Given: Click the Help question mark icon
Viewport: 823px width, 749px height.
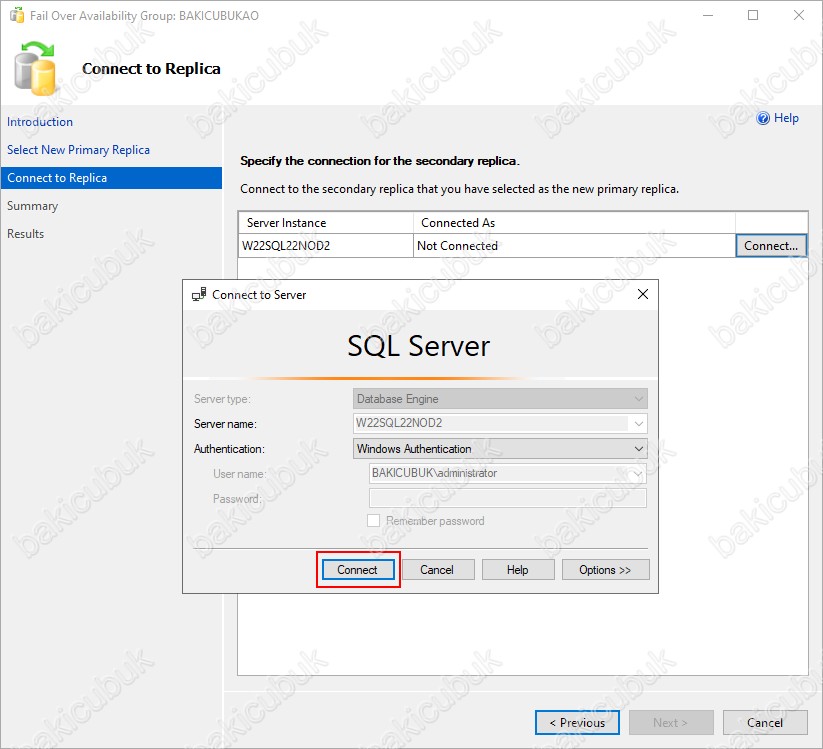Looking at the screenshot, I should (x=763, y=118).
